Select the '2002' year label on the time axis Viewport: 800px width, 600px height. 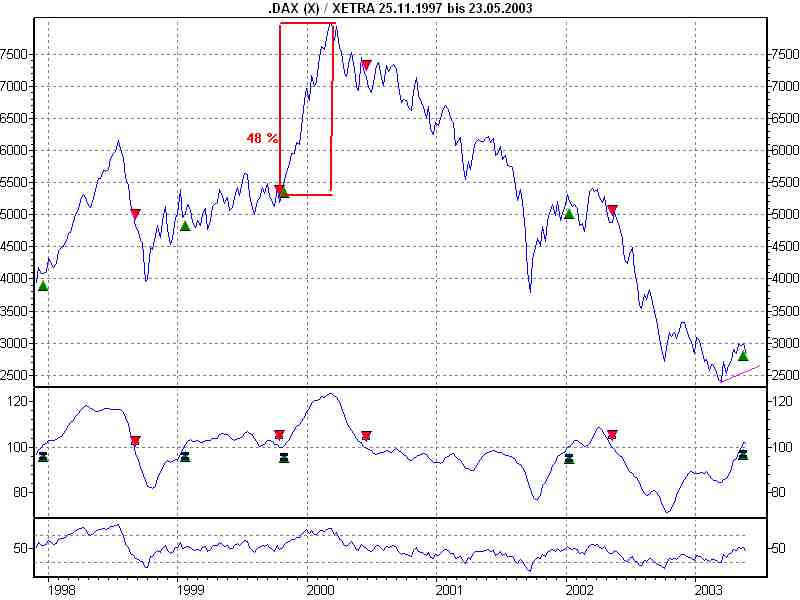coord(579,590)
